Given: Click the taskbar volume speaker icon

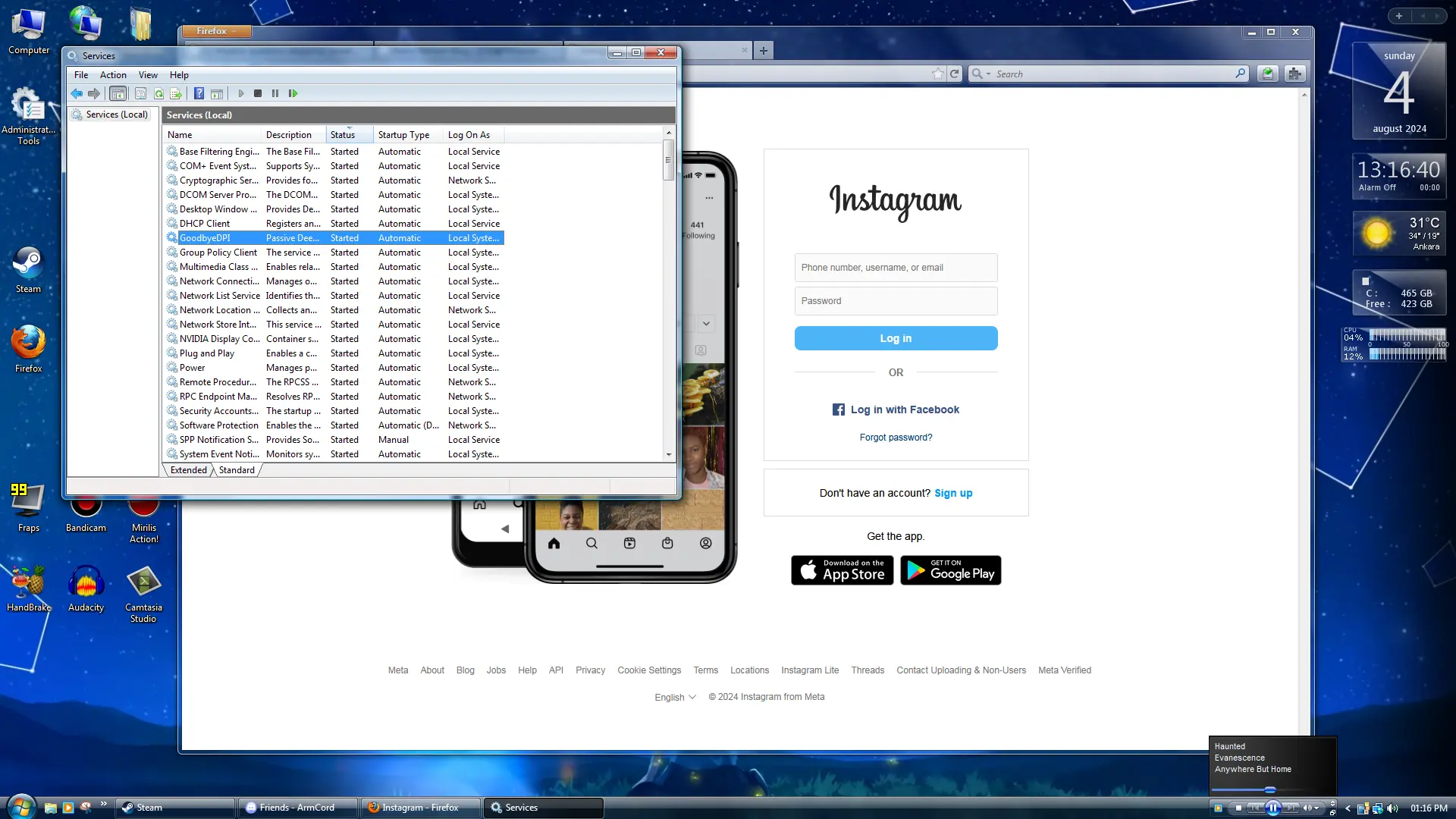Looking at the screenshot, I should pyautogui.click(x=1392, y=808).
